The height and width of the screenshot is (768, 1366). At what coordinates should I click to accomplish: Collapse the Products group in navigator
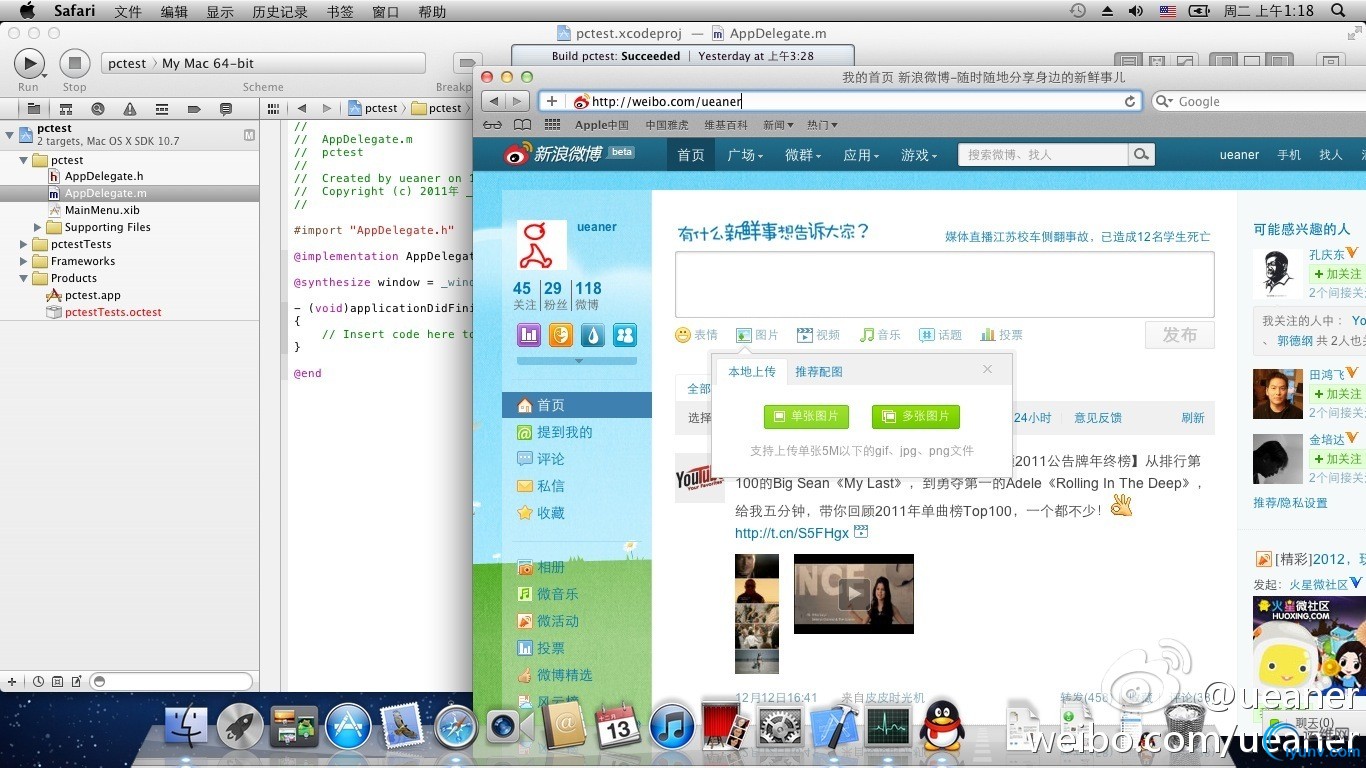click(24, 278)
